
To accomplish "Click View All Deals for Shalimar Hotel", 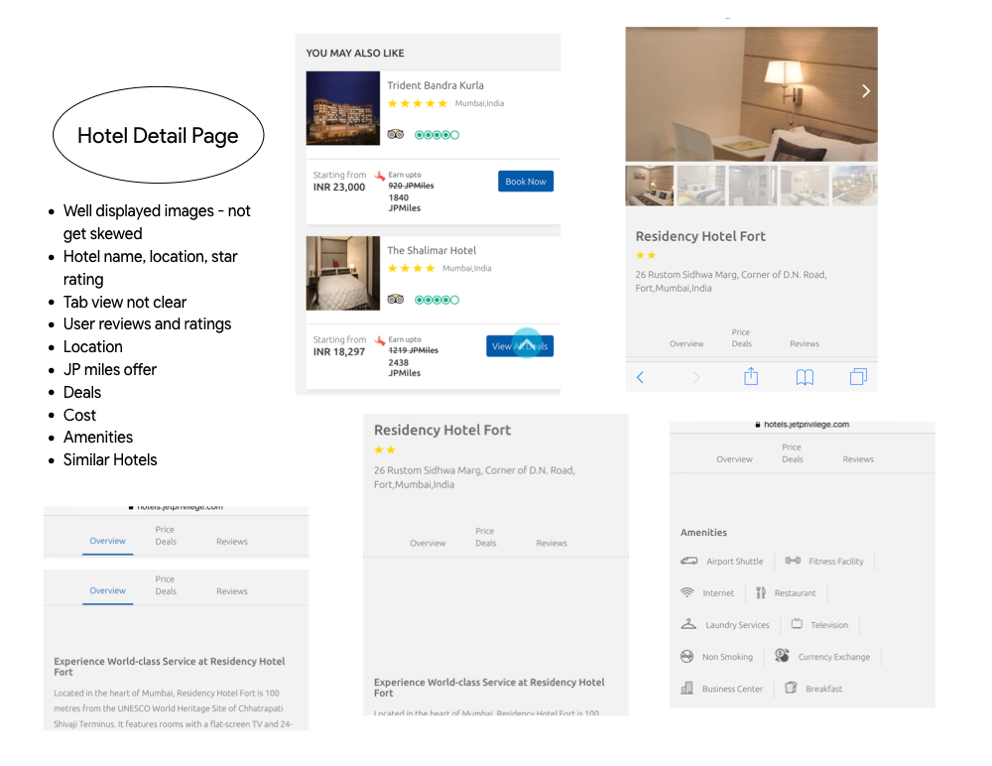I will tap(520, 346).
